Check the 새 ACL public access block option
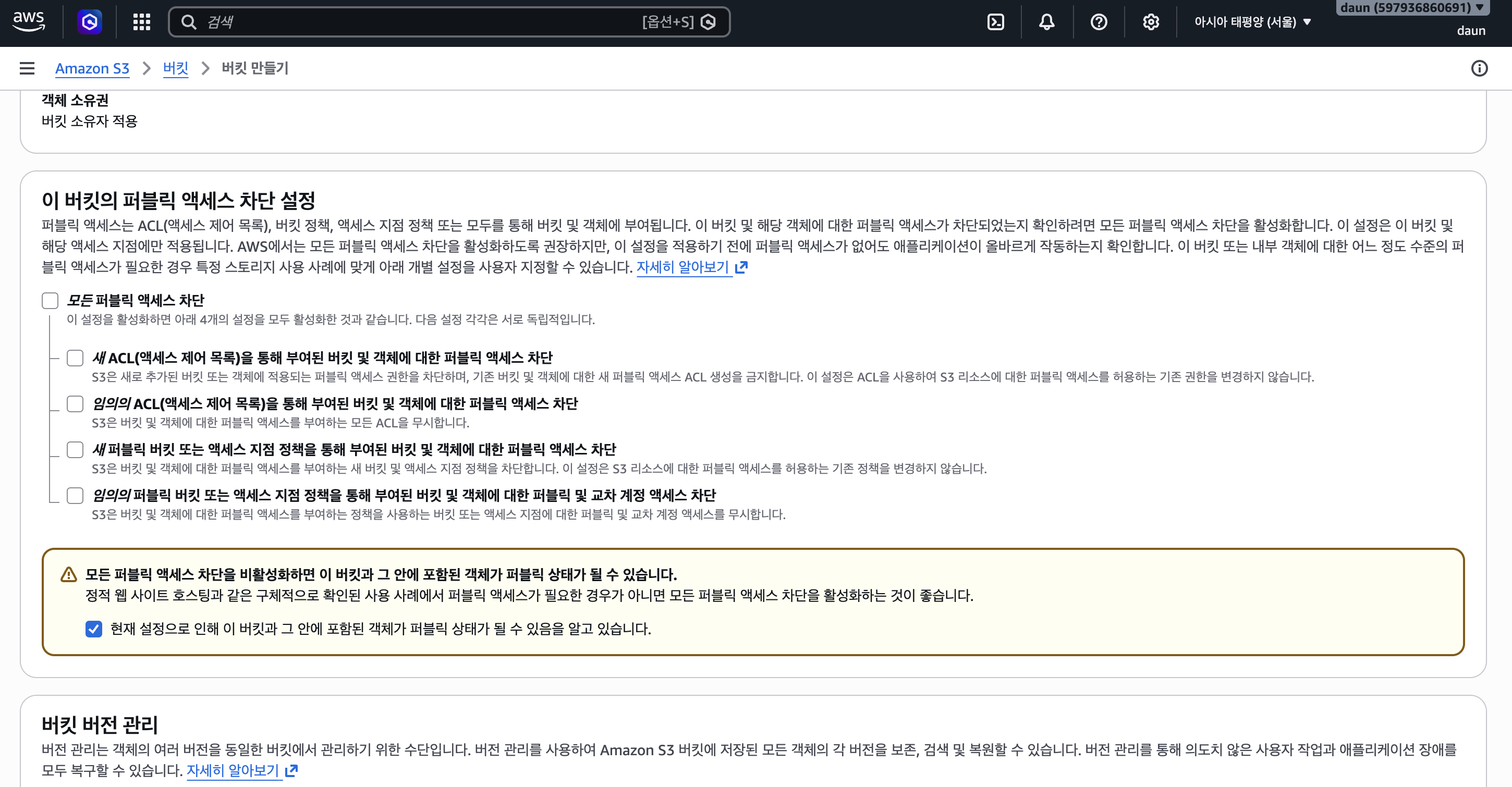This screenshot has width=1512, height=787. tap(75, 358)
